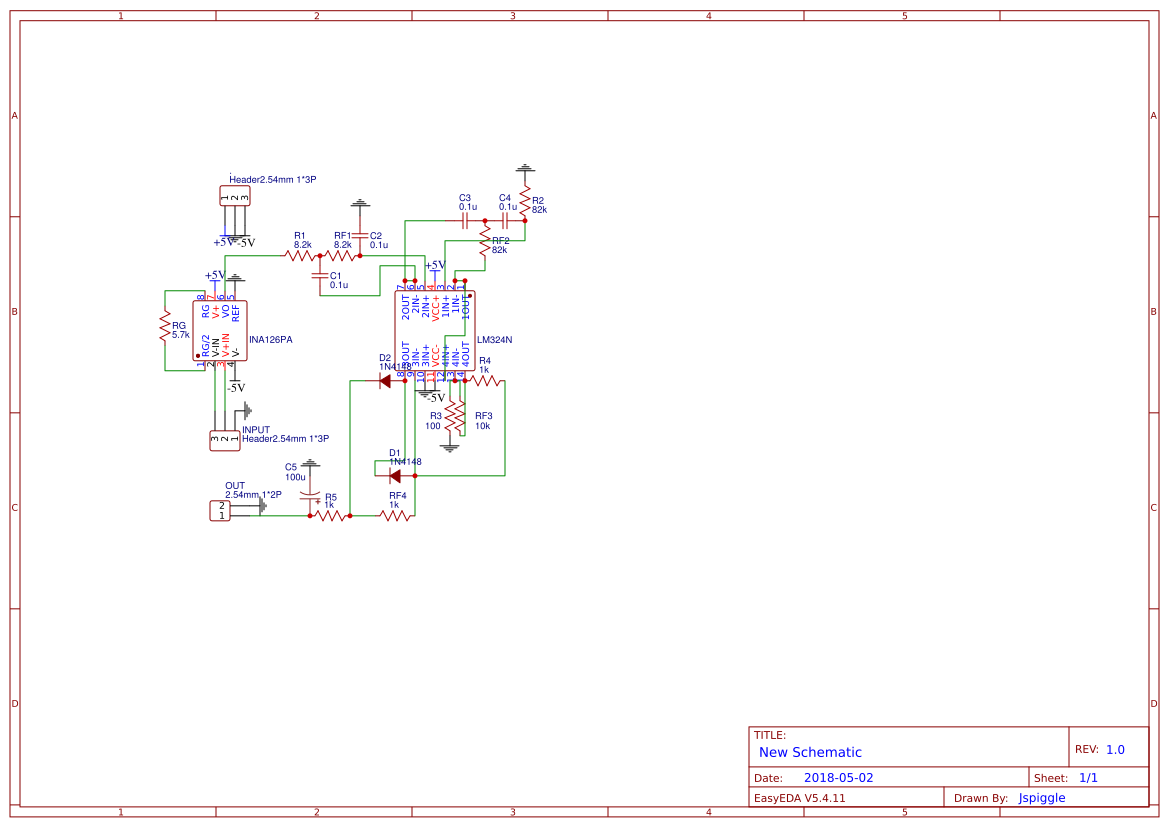1169x827 pixels.
Task: Select the LM324N op-amp symbol
Action: (435, 330)
